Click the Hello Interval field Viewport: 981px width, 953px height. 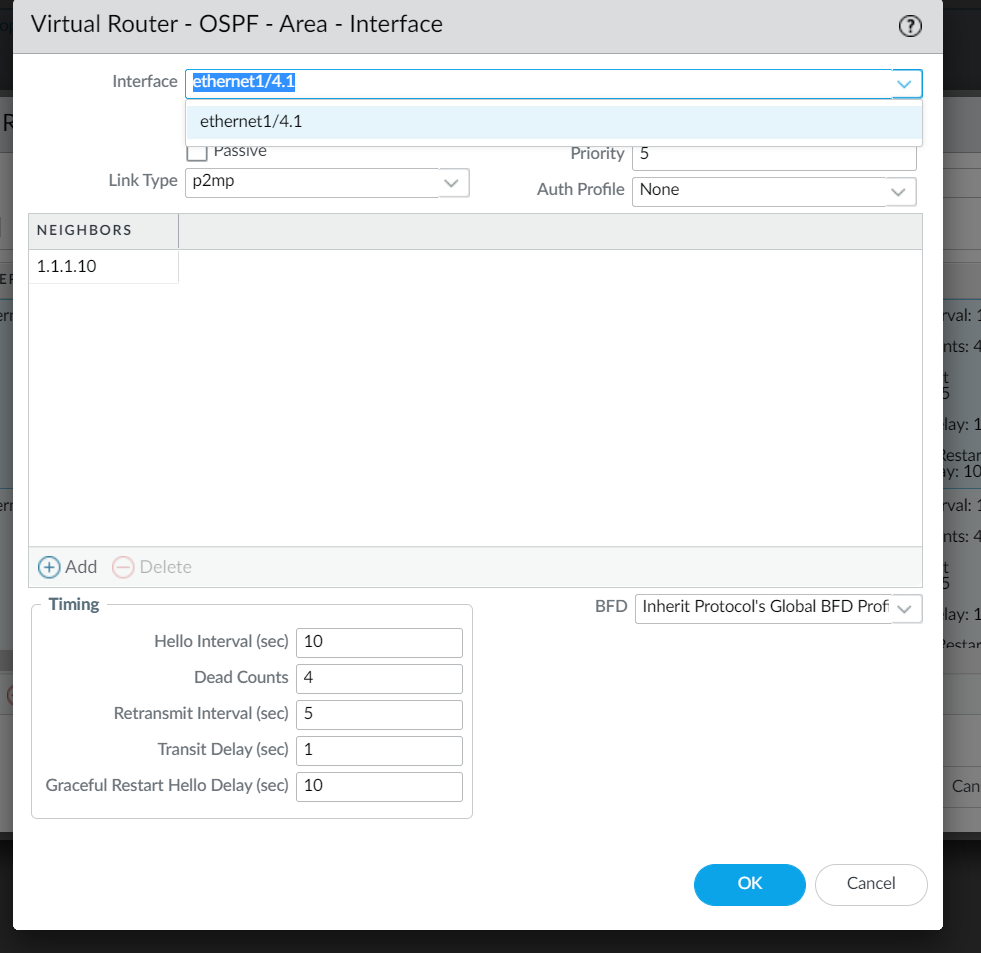pyautogui.click(x=379, y=642)
